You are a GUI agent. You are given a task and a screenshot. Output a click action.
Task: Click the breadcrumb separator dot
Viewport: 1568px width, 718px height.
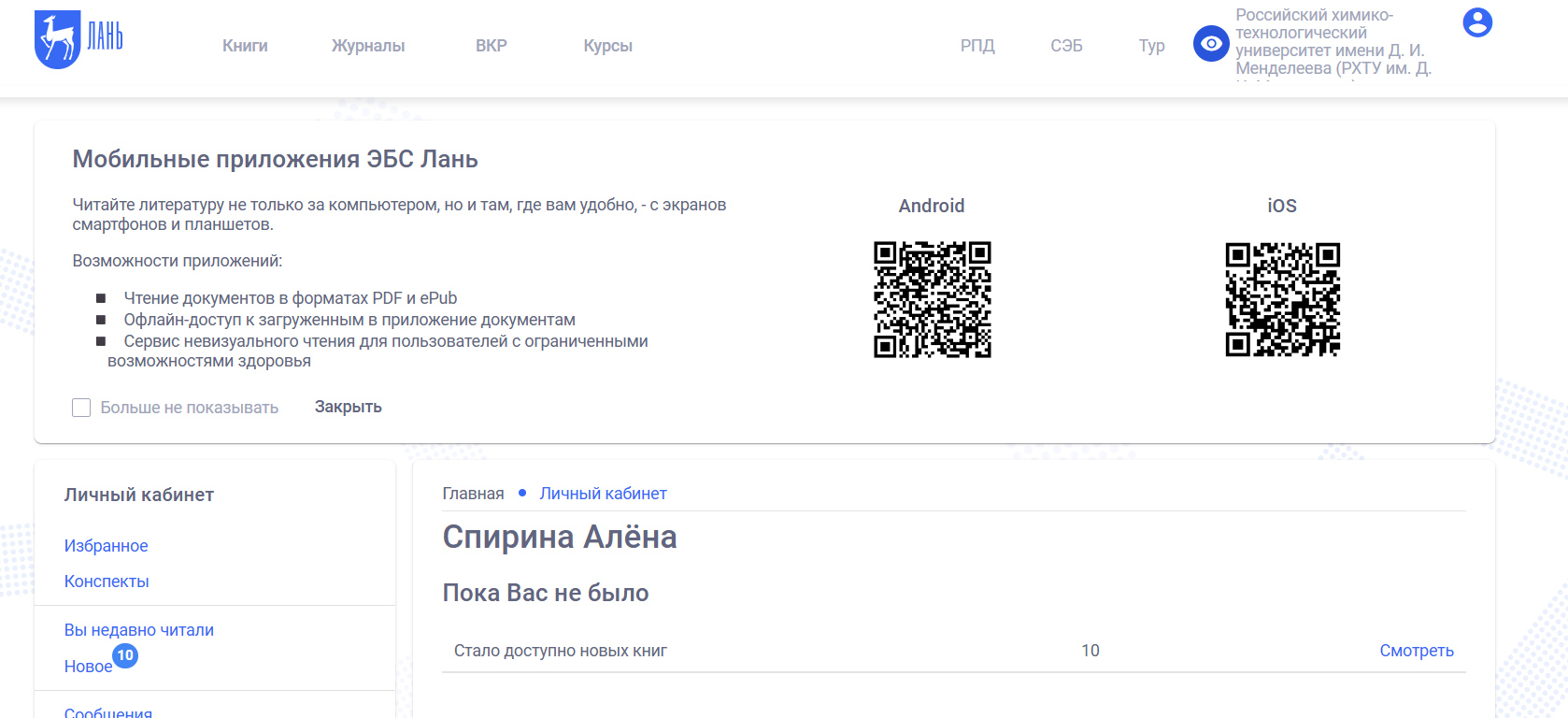[x=523, y=493]
